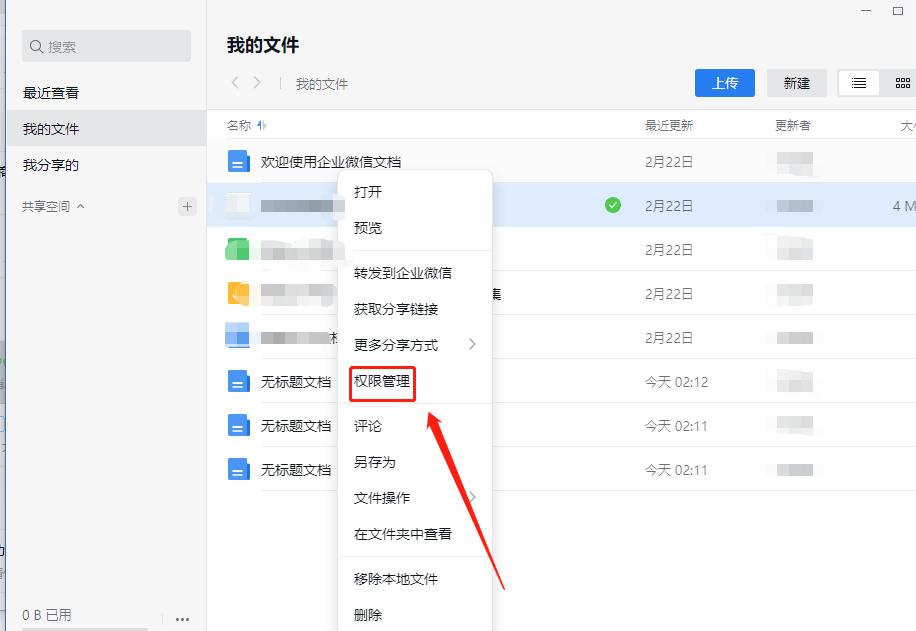Switch to grid view layout
The image size is (916, 631).
pyautogui.click(x=901, y=83)
